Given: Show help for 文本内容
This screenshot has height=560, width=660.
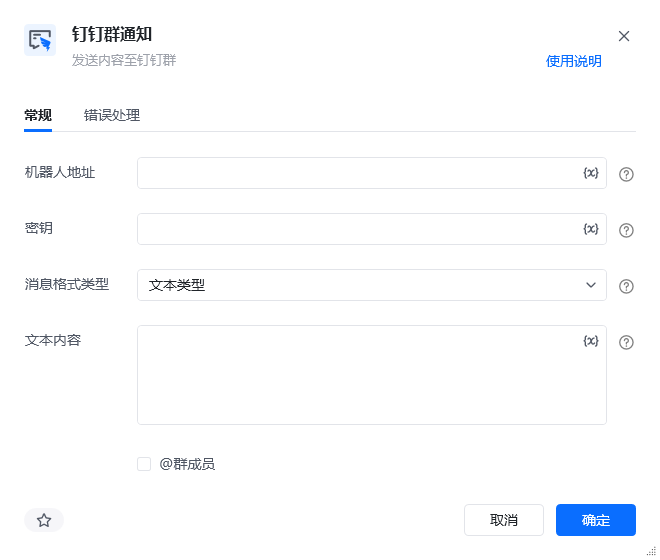Looking at the screenshot, I should point(626,342).
